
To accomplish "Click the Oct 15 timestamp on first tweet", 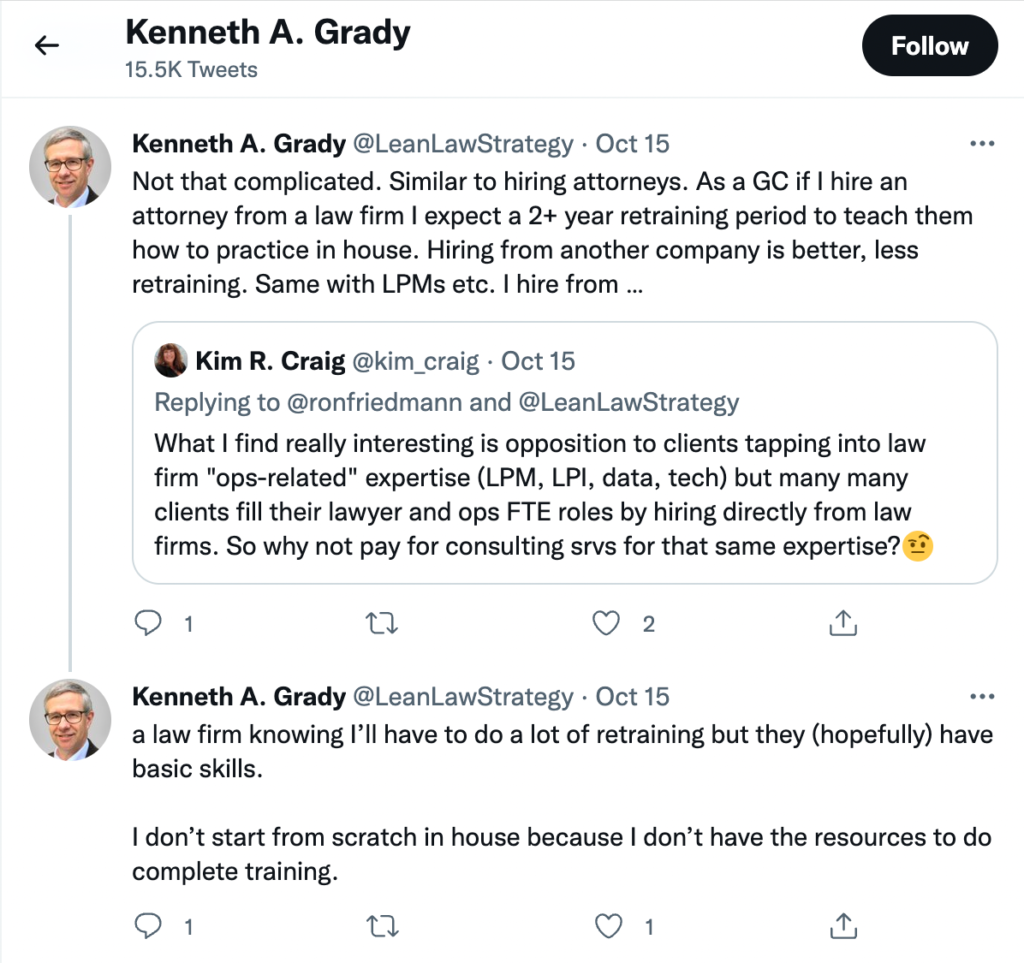I will coord(632,144).
